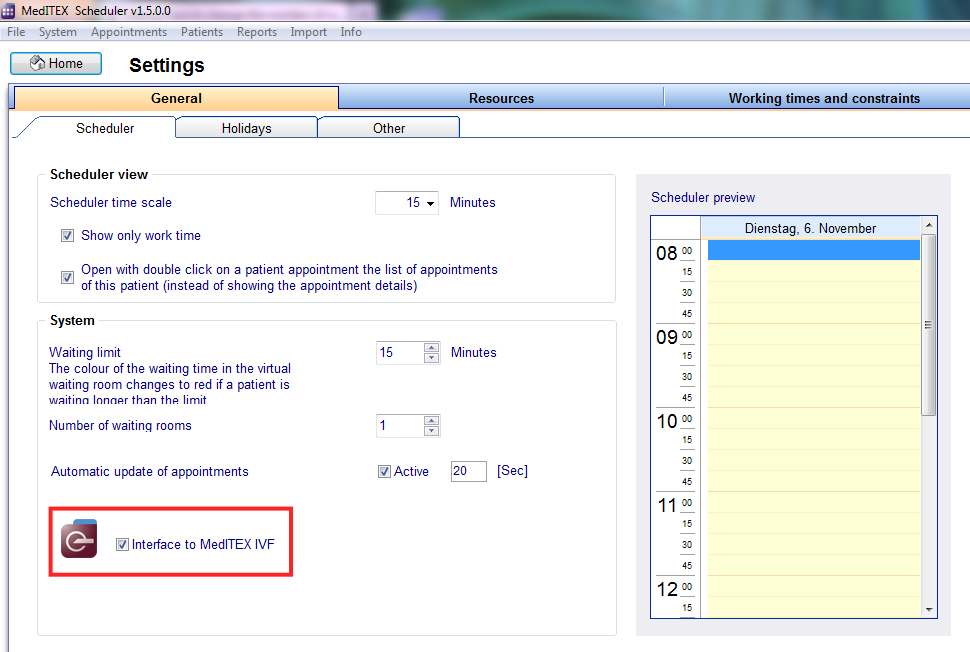Click the 12 hour label in preview

point(666,590)
